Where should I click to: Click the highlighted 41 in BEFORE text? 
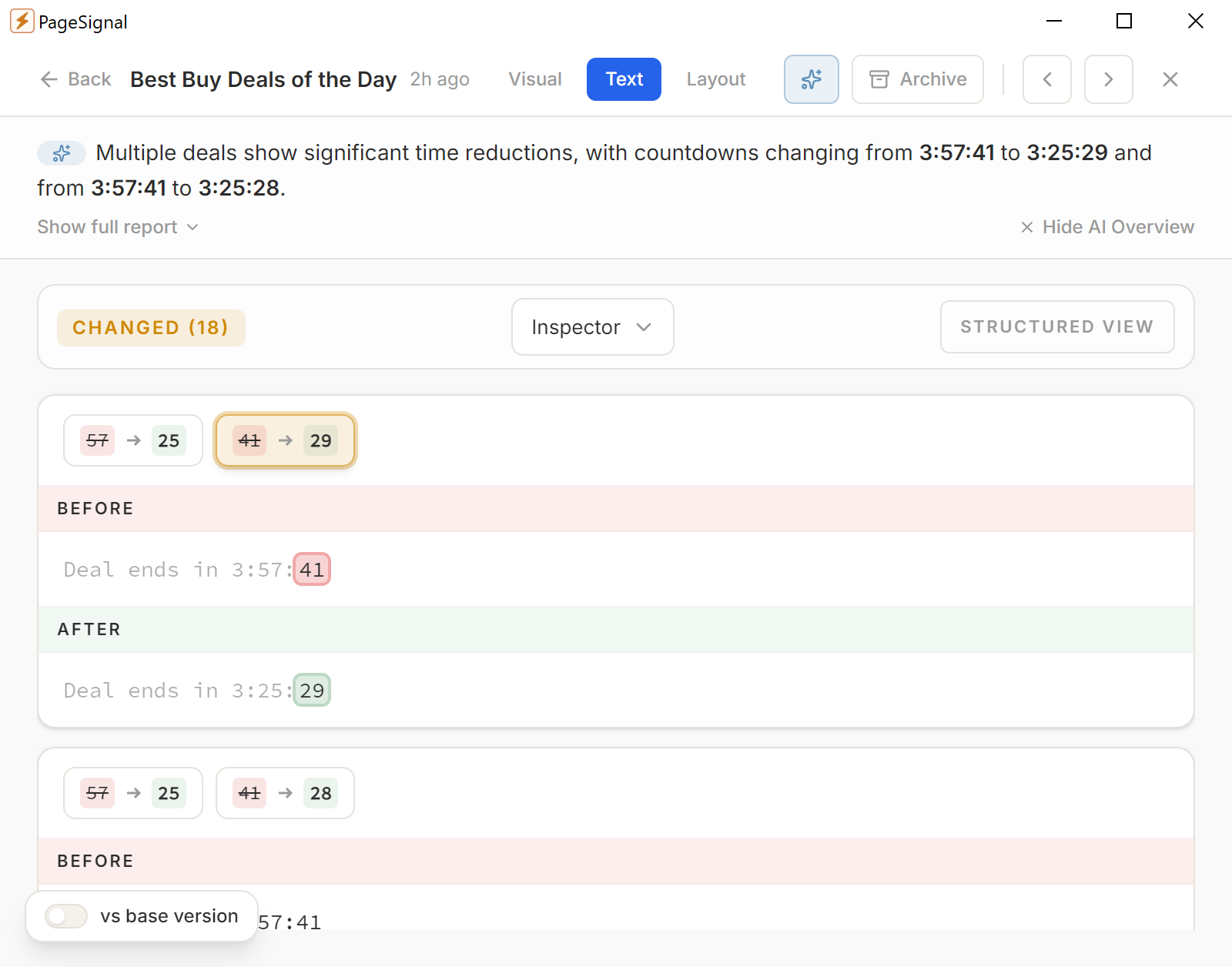(x=312, y=570)
